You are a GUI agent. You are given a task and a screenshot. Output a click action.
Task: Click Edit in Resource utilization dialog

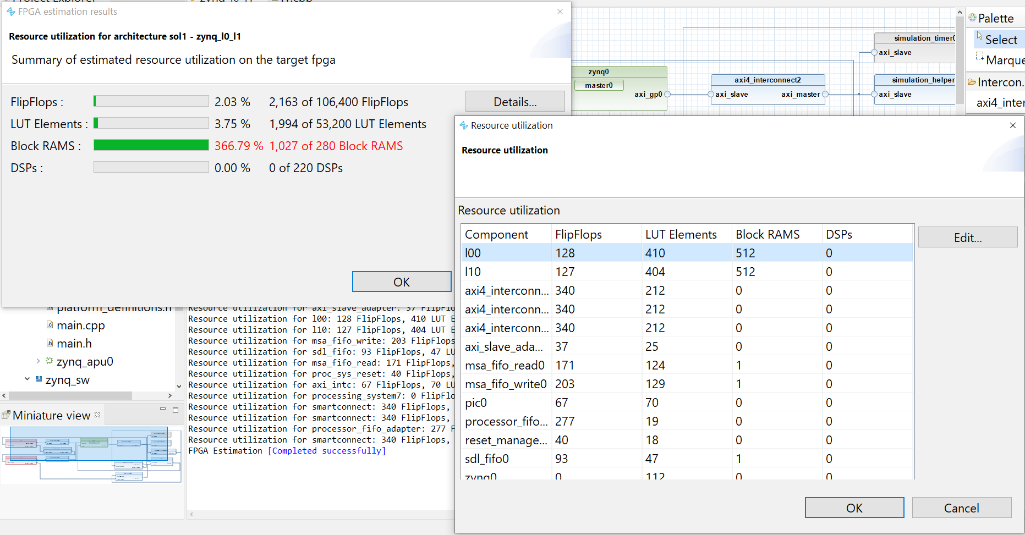coord(967,237)
